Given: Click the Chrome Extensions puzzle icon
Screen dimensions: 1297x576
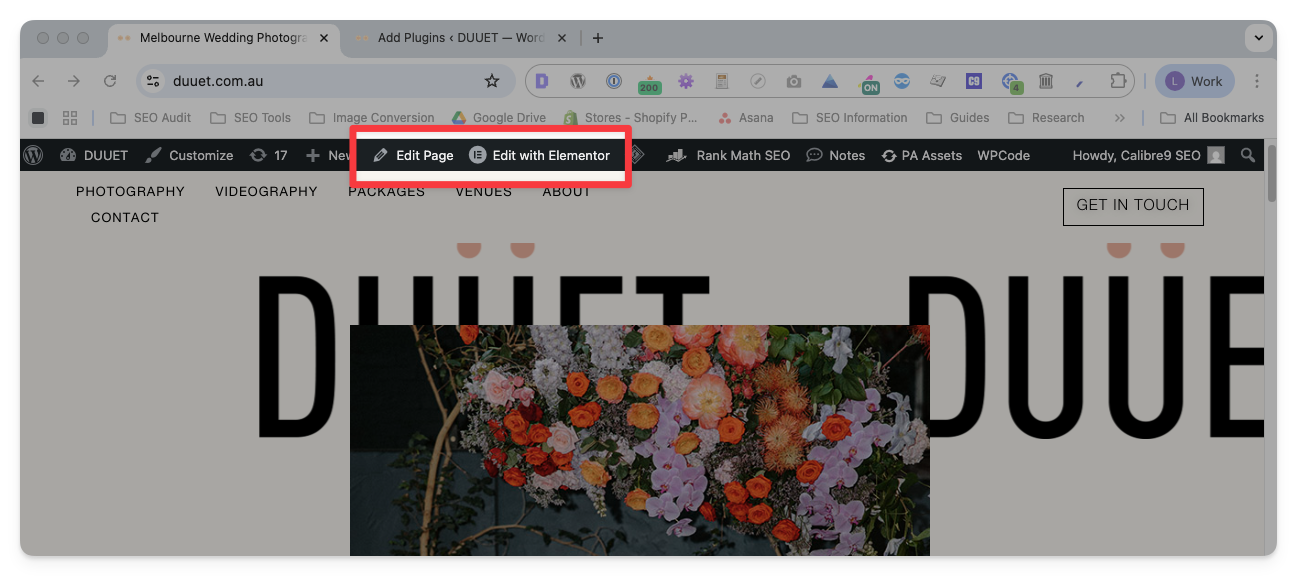Looking at the screenshot, I should (x=1118, y=81).
